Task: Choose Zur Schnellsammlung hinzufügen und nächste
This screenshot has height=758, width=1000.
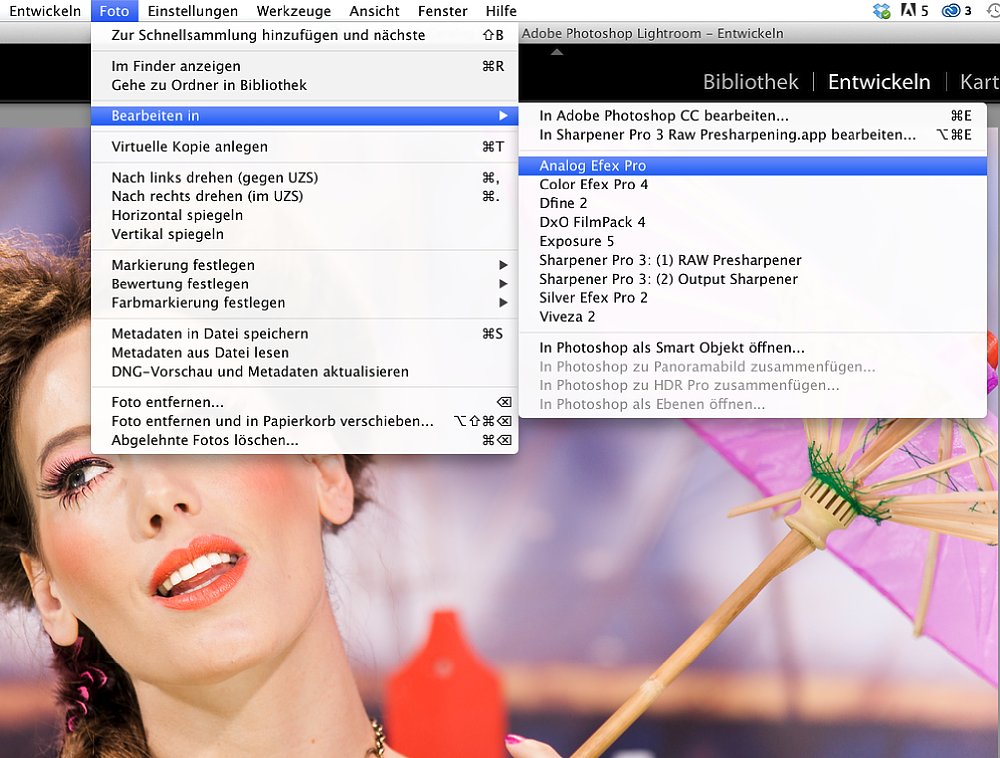Action: pyautogui.click(x=305, y=35)
